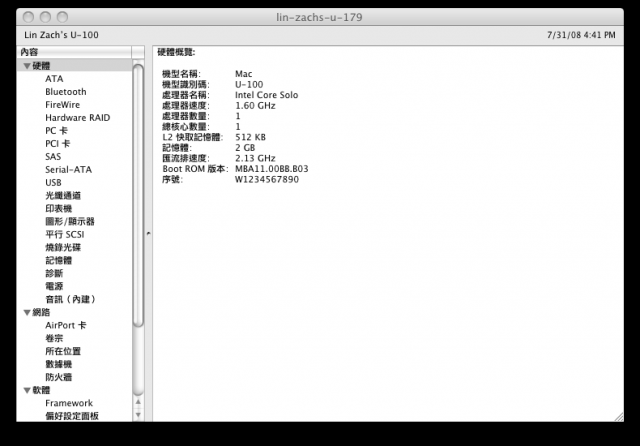Screen dimensions: 640x446
Task: Select 音訊（內建）entry
Action: coord(70,300)
